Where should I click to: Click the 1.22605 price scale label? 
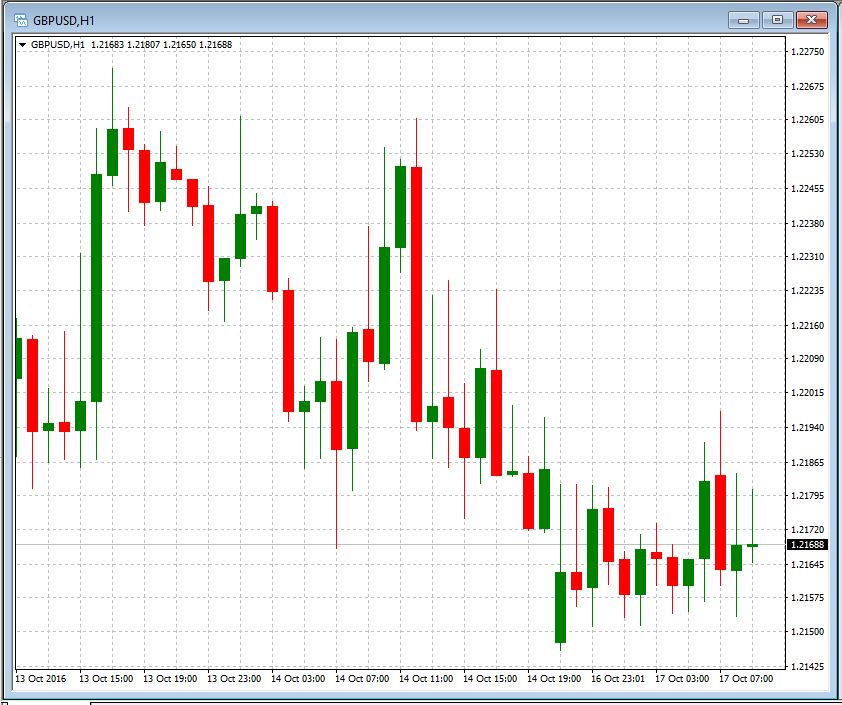tap(808, 120)
